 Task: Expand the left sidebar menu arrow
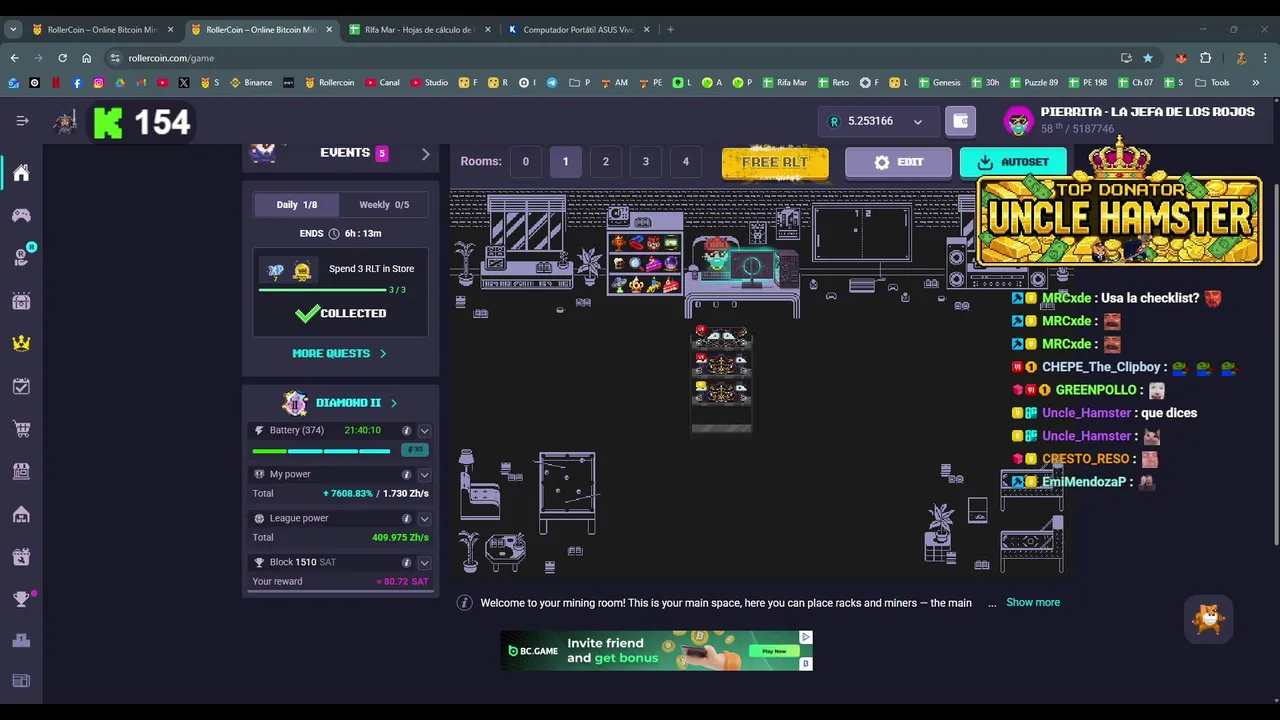(x=22, y=121)
